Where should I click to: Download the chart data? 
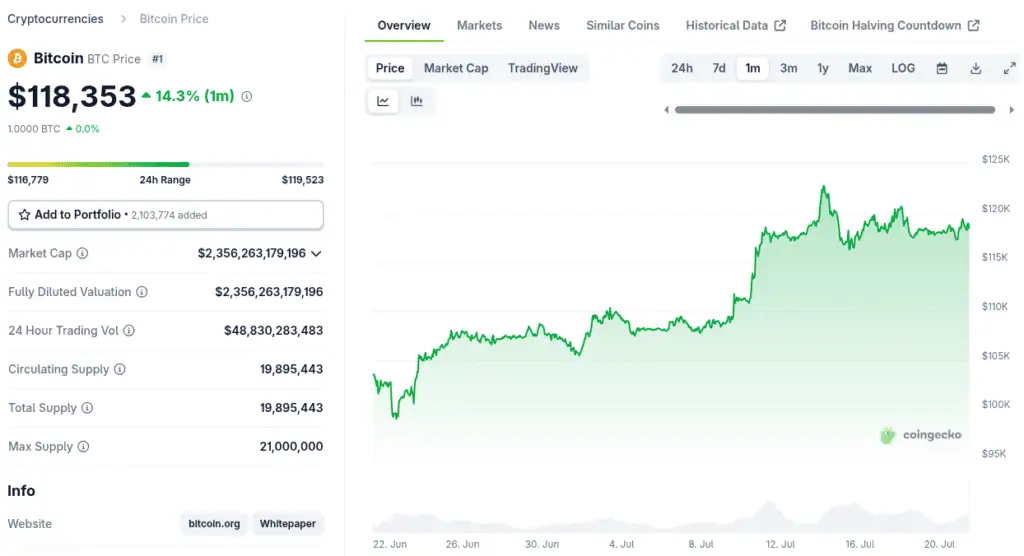tap(976, 68)
